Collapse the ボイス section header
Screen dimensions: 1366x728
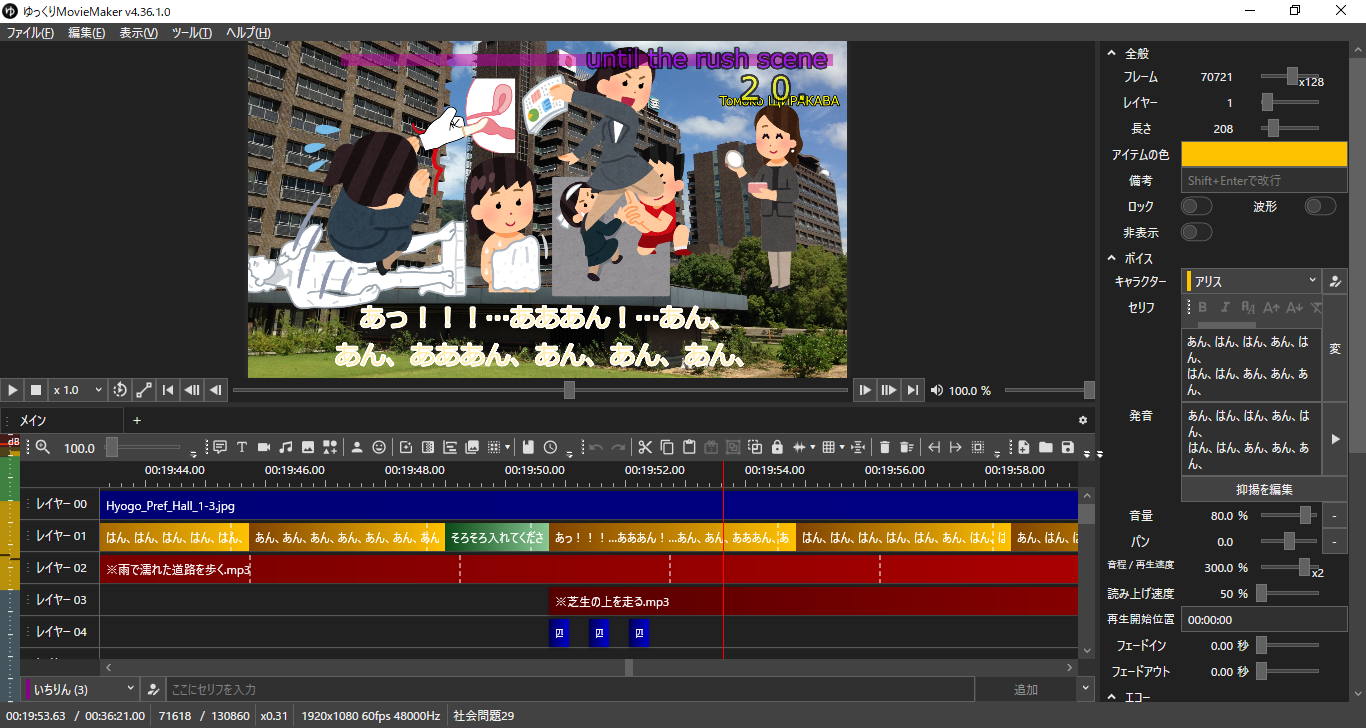point(1139,258)
